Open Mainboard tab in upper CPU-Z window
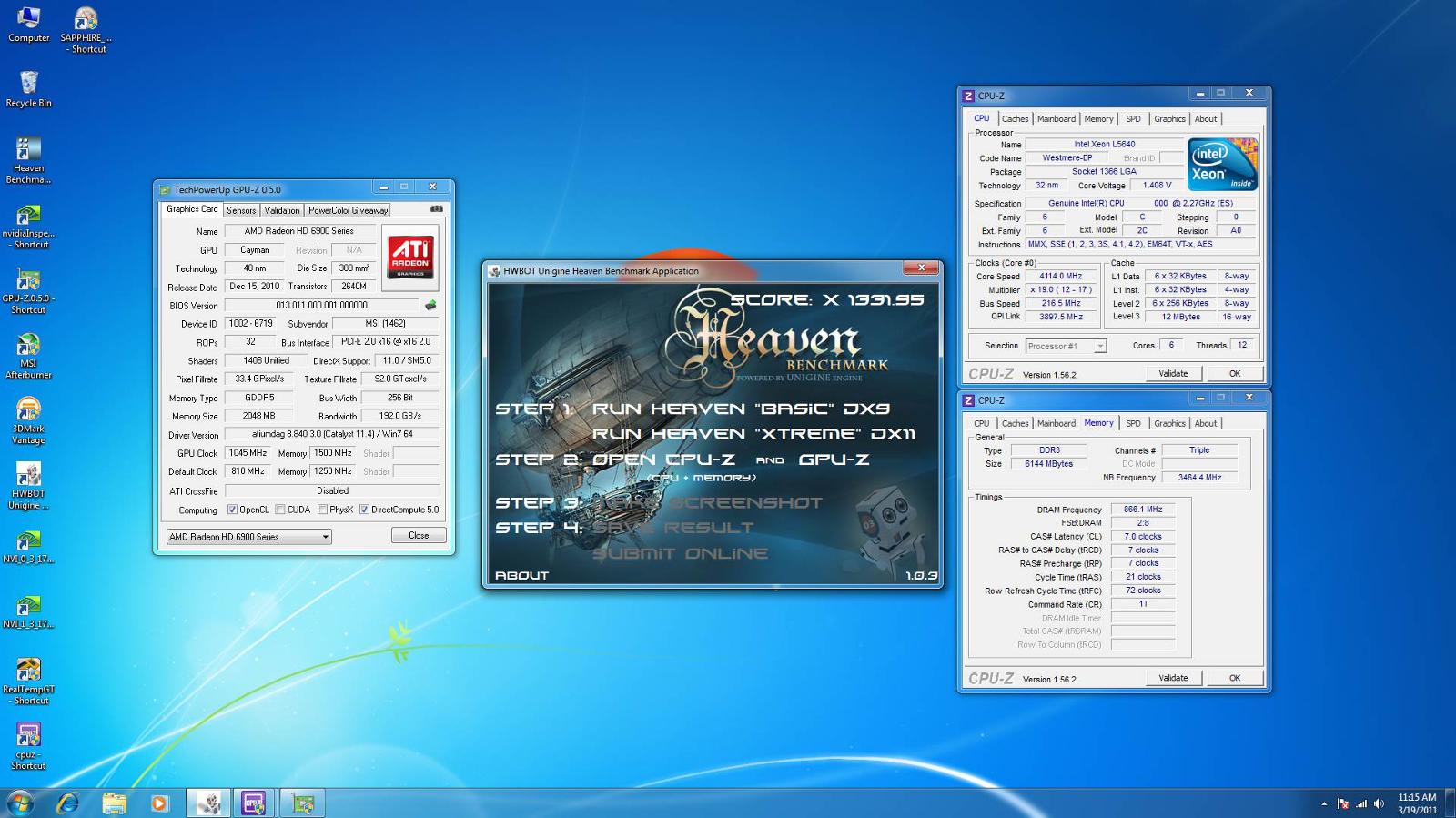The image size is (1456, 818). (1057, 119)
